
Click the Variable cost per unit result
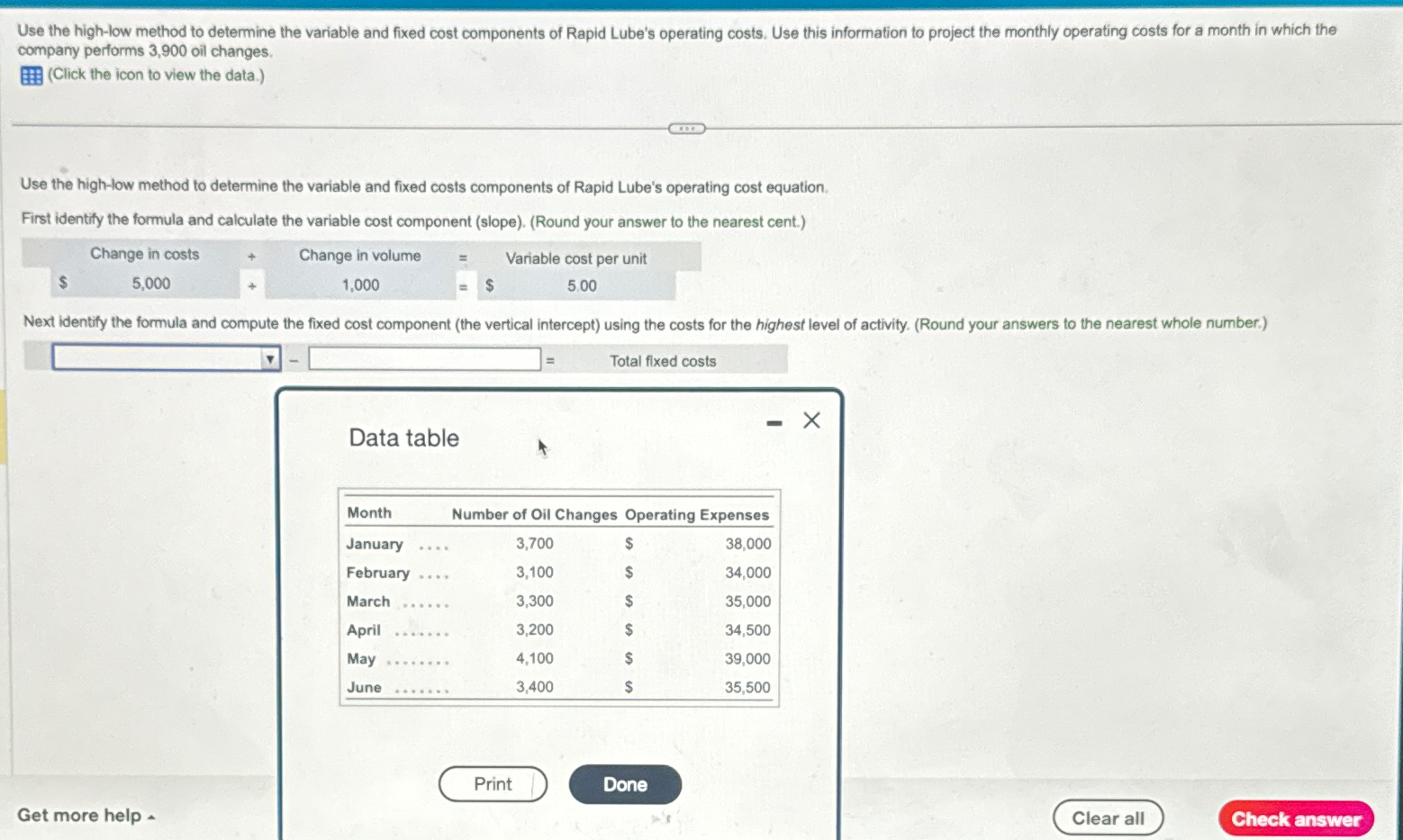580,285
